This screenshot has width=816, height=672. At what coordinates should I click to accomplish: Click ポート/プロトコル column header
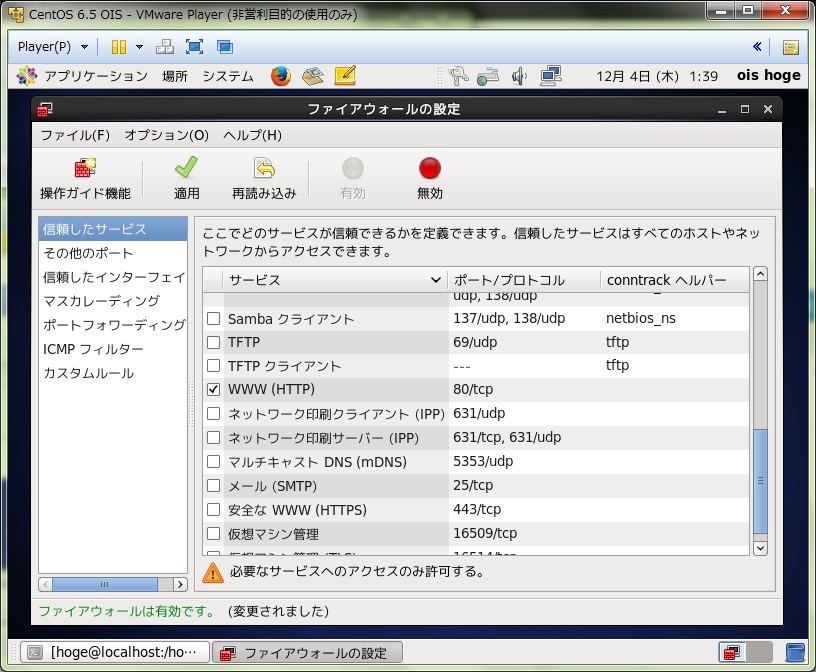524,280
